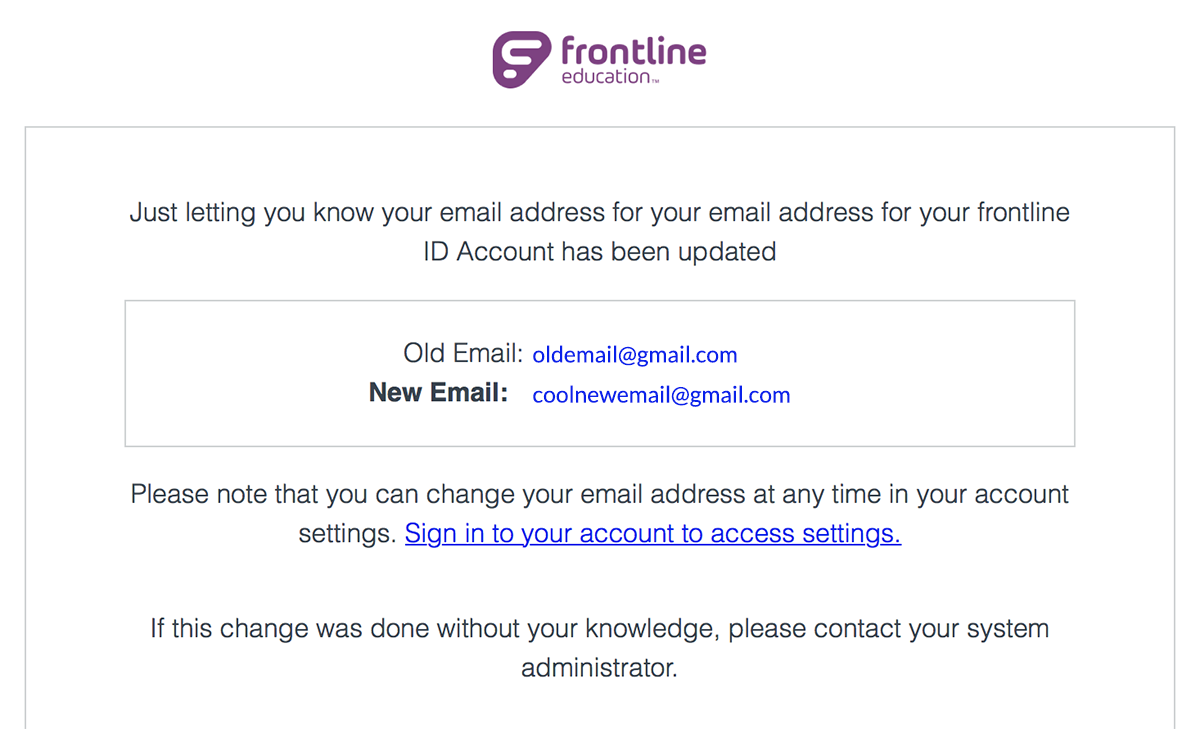Click the word "settings." before the sign-in link
Screen dimensions: 1200x729
tap(347, 535)
